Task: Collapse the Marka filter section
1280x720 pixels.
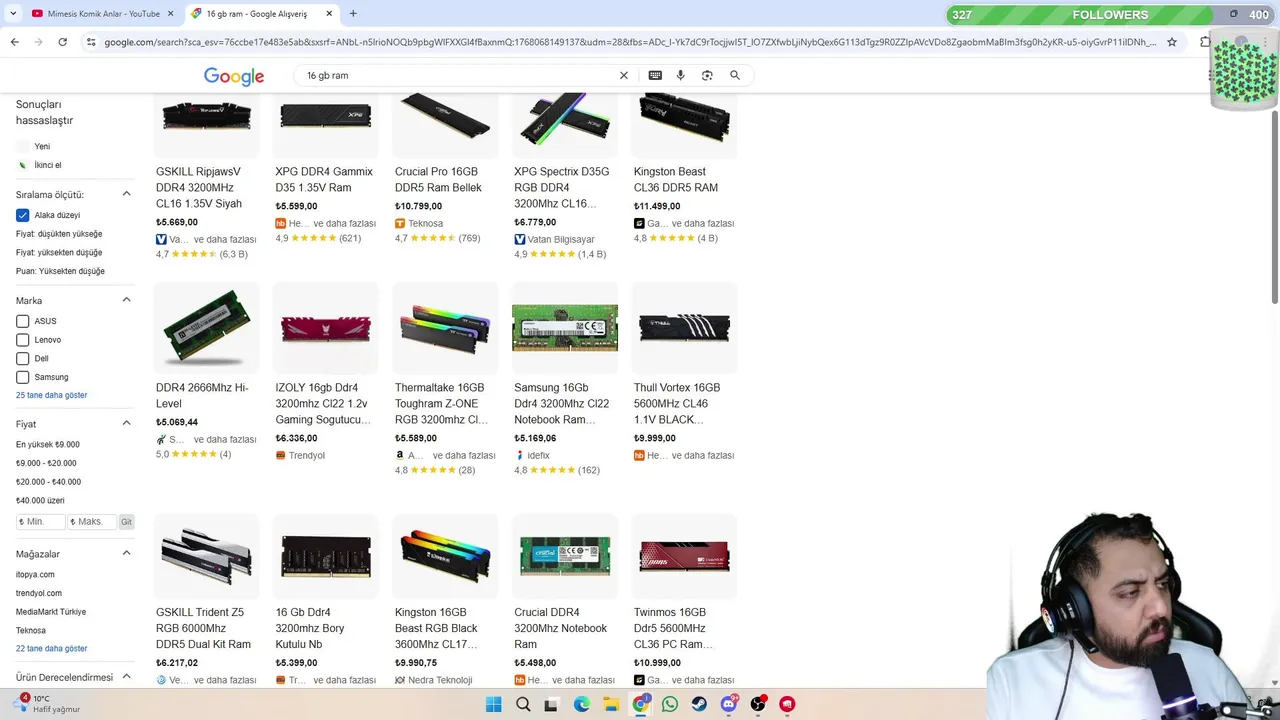Action: point(127,300)
